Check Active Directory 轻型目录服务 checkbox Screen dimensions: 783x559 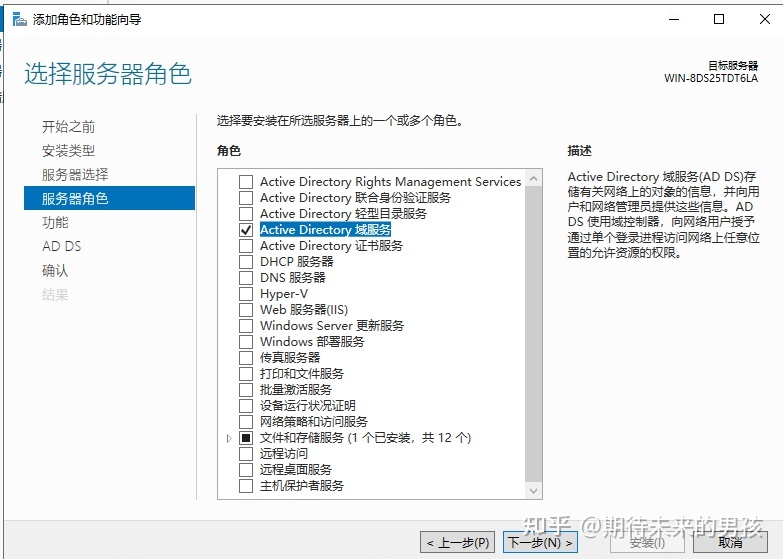pyautogui.click(x=246, y=214)
